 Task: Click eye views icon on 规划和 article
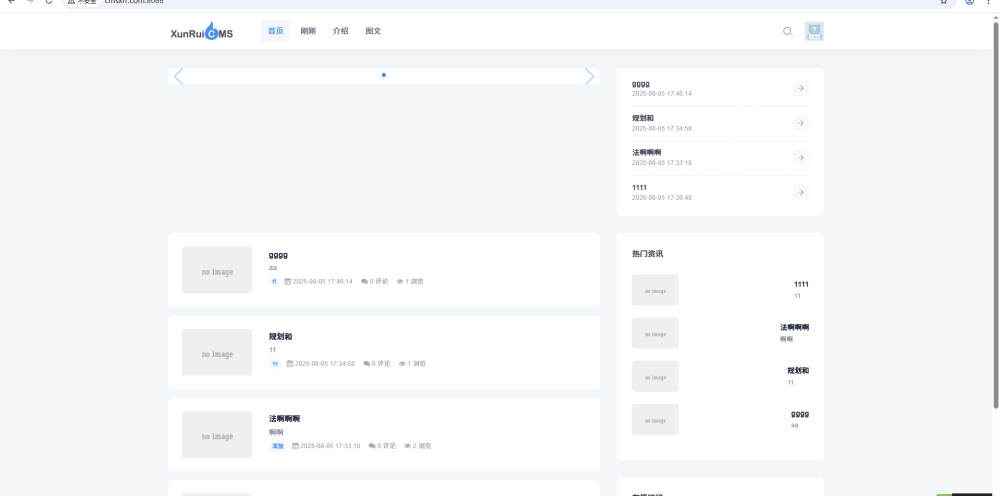[402, 363]
